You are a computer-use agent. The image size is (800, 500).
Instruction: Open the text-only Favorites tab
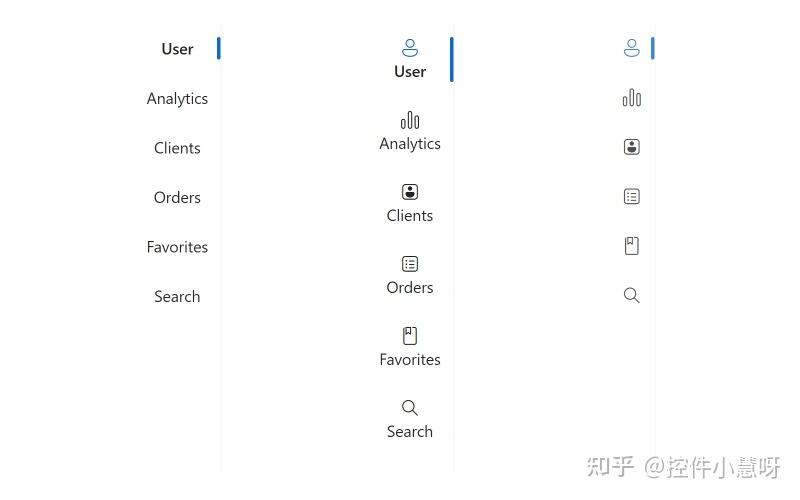click(x=177, y=247)
